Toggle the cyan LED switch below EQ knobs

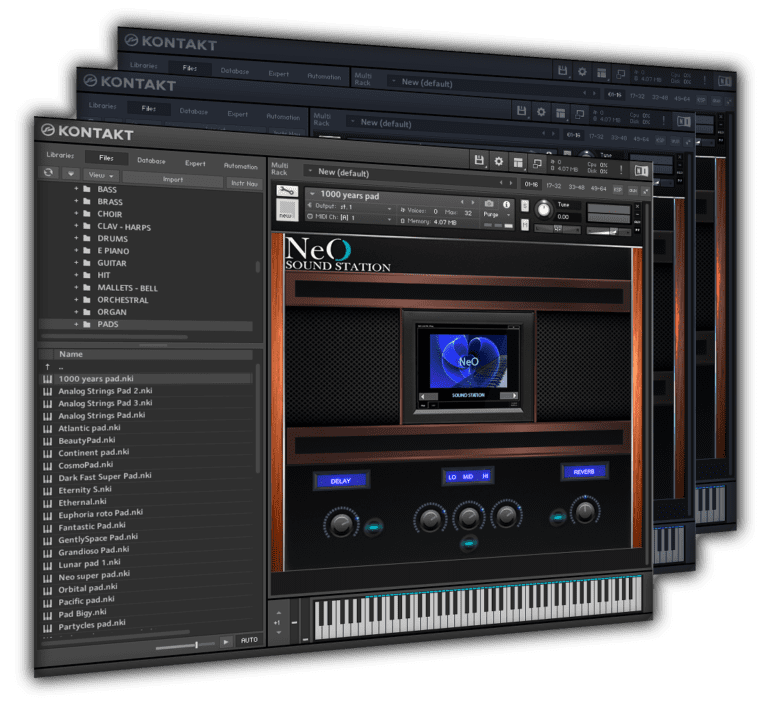pos(469,543)
